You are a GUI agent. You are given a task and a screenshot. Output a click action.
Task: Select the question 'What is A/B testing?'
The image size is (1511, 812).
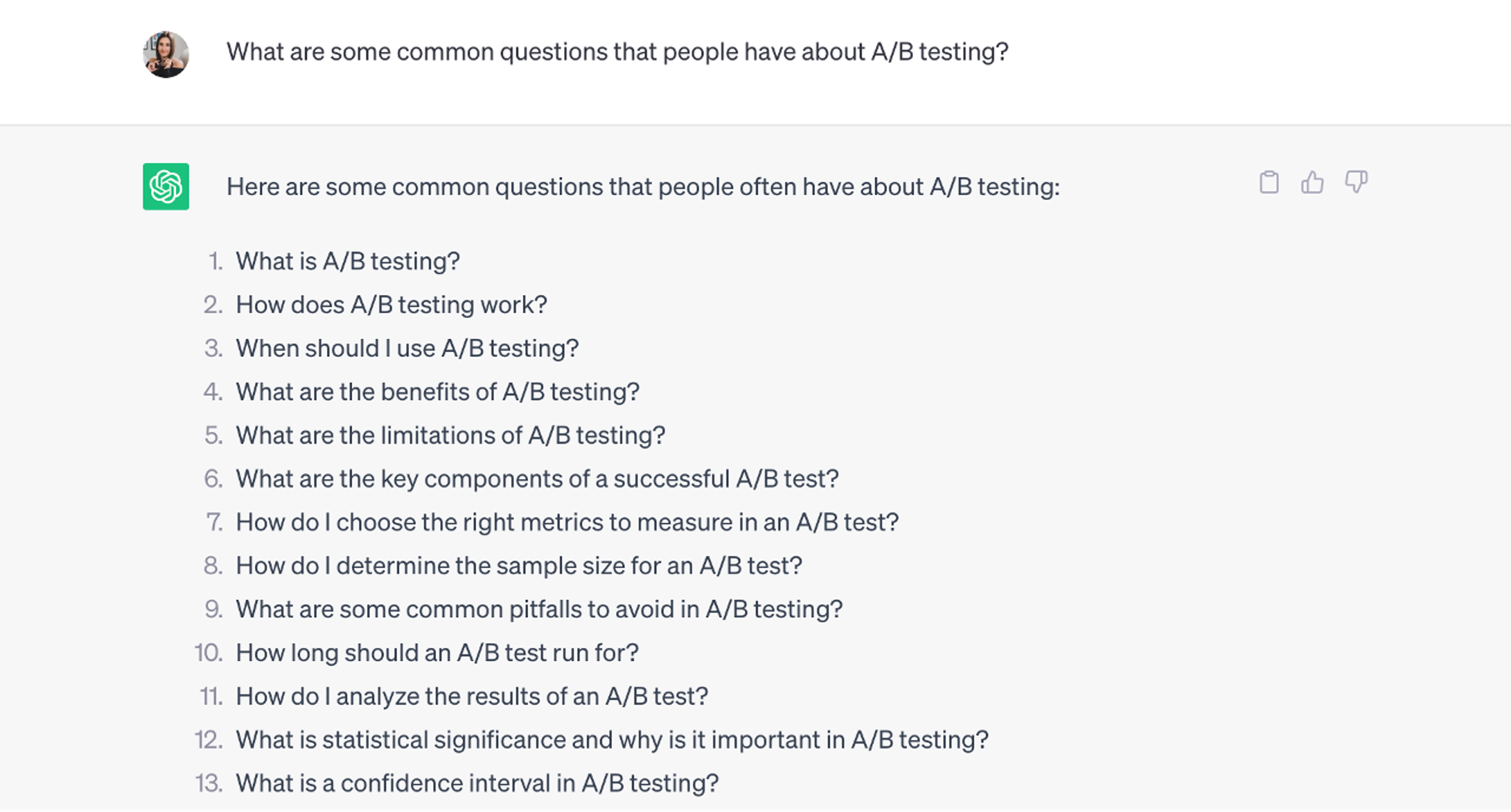(347, 262)
